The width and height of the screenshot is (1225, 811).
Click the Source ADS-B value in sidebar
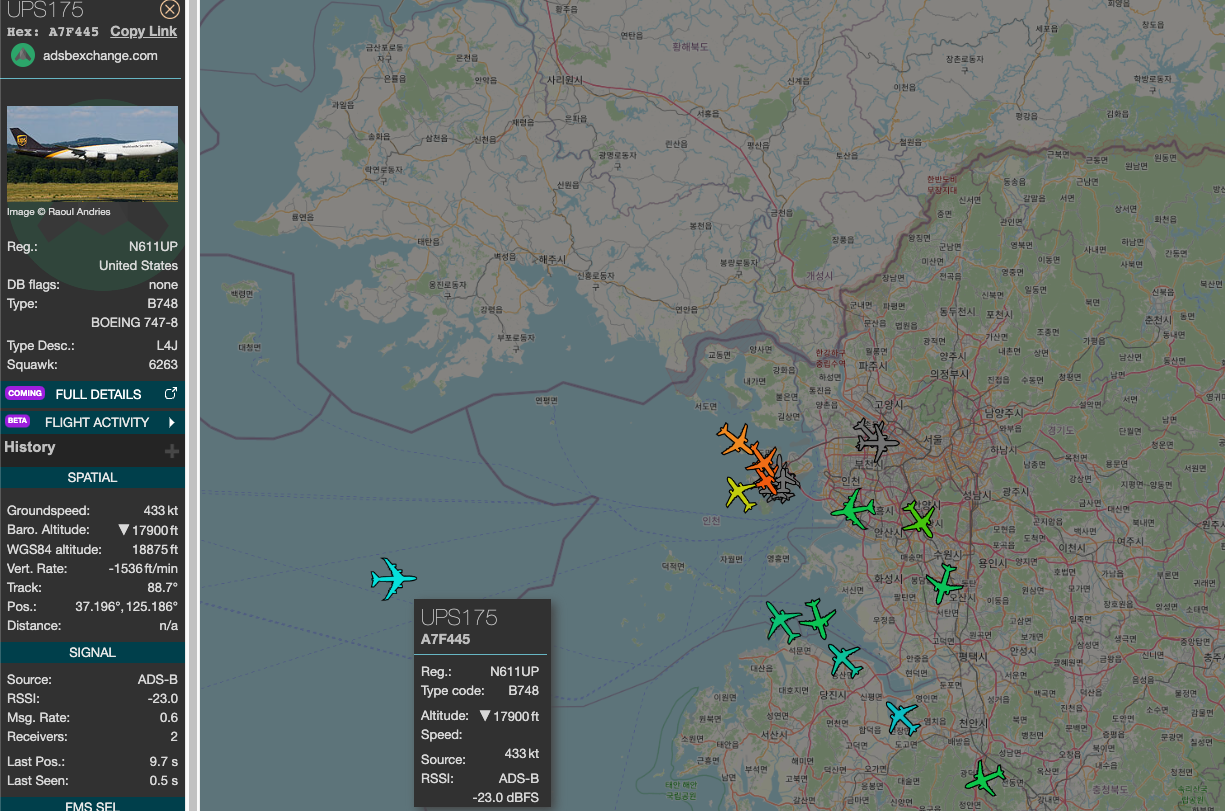pyautogui.click(x=158, y=679)
